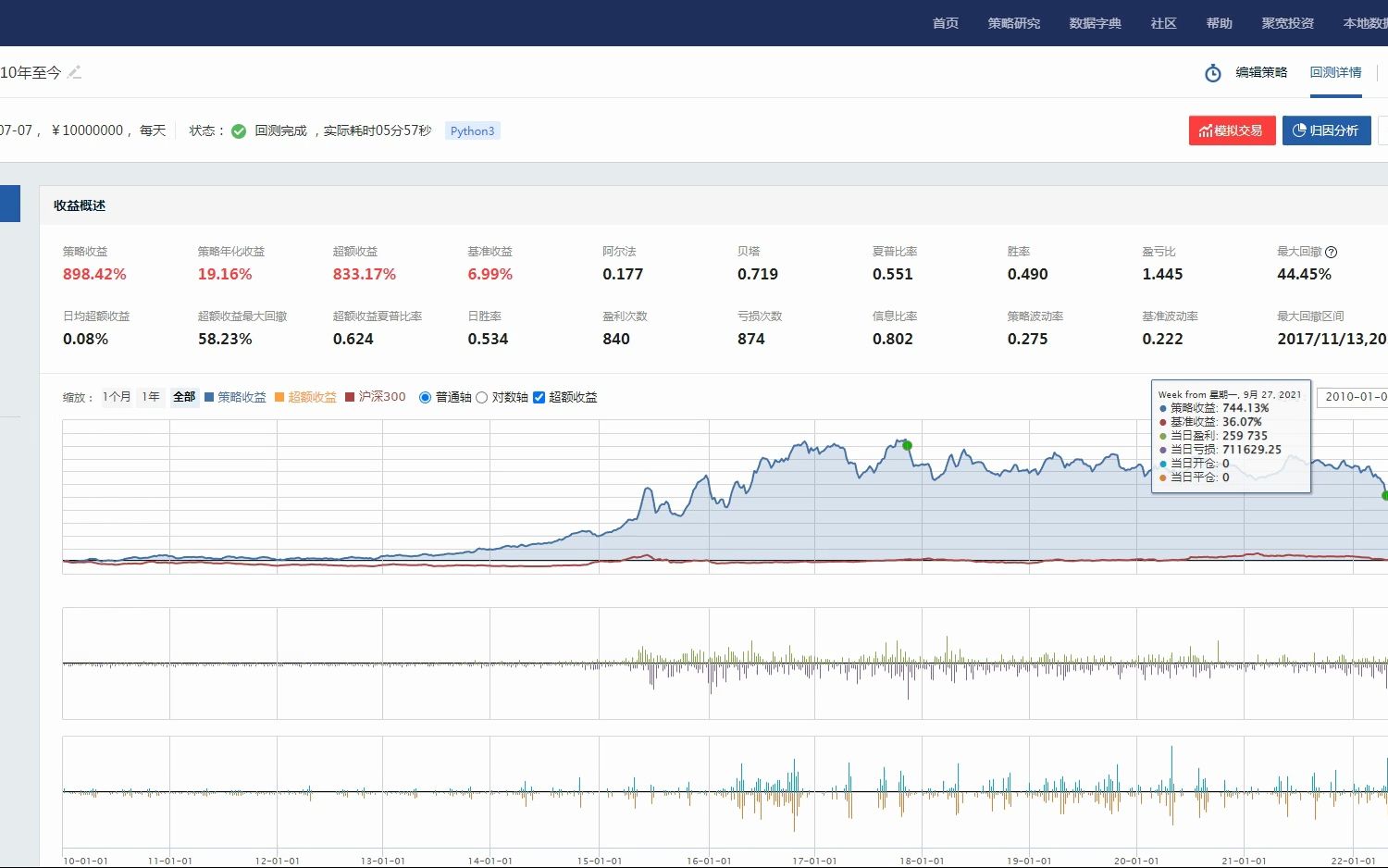
Task: Click the red 模拟交易 button
Action: tap(1233, 130)
